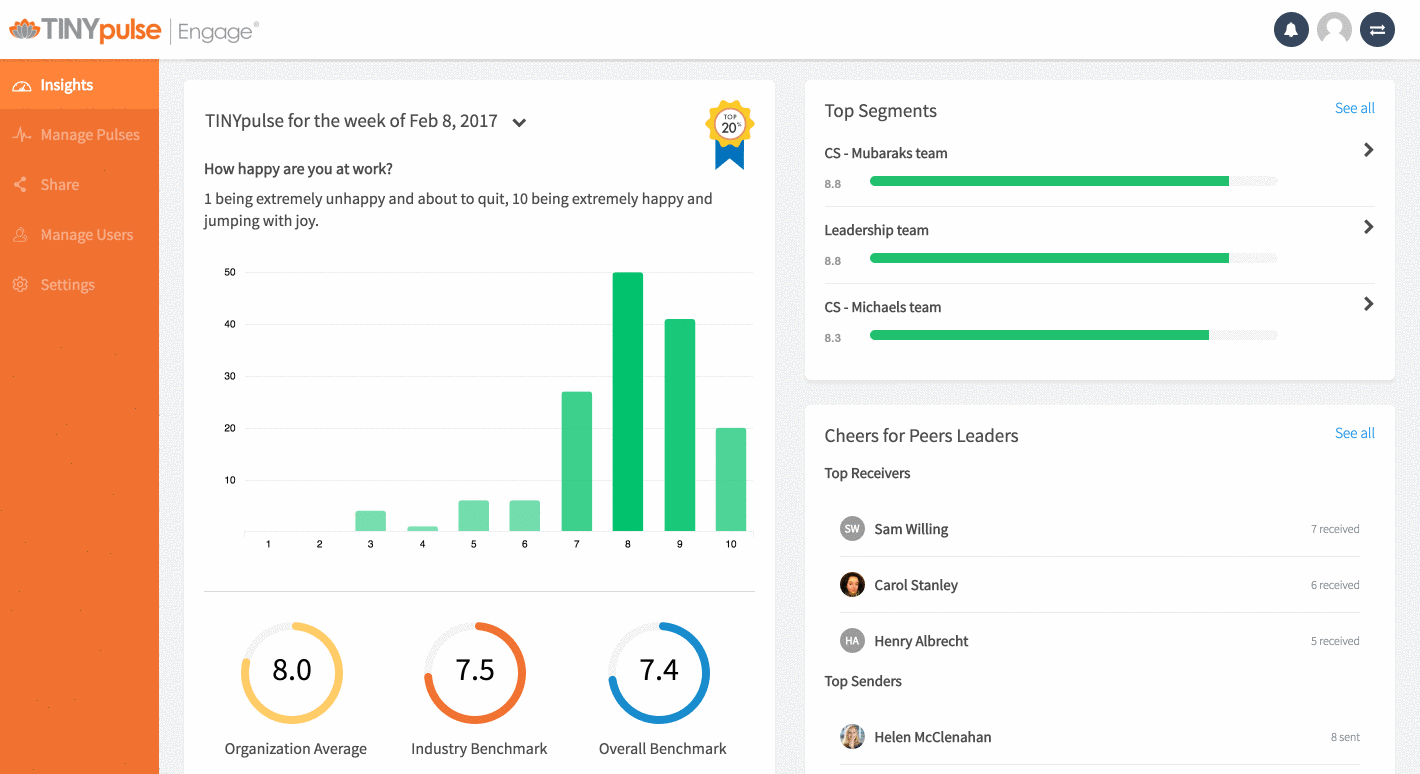The width and height of the screenshot is (1420, 774).
Task: Click the 8.0 Organization Average gauge
Action: coord(292,672)
